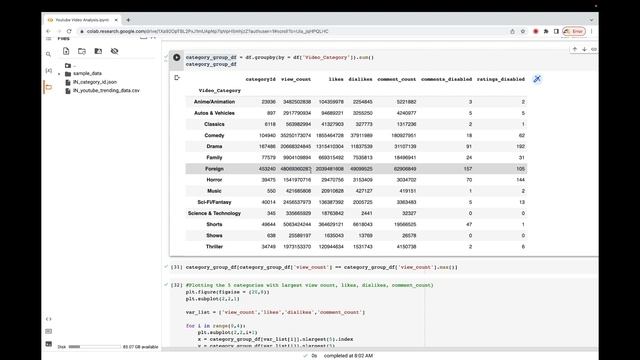Refresh the file browser listing

(82, 51)
